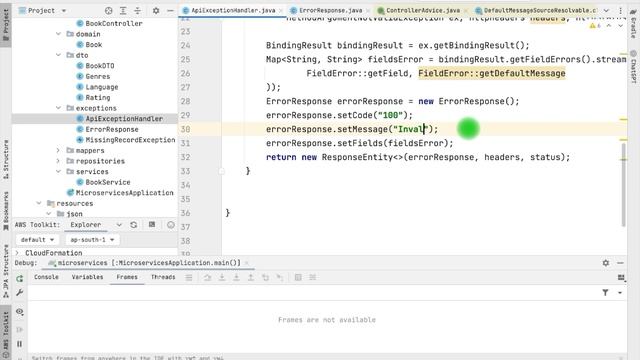Collapse the exceptions folder
The image size is (640, 360).
click(x=58, y=108)
